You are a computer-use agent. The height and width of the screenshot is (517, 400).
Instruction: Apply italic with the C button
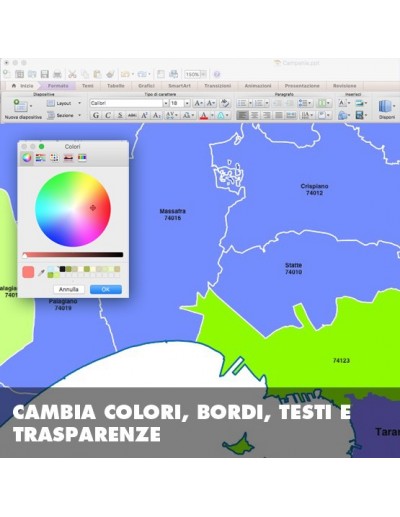pos(108,115)
